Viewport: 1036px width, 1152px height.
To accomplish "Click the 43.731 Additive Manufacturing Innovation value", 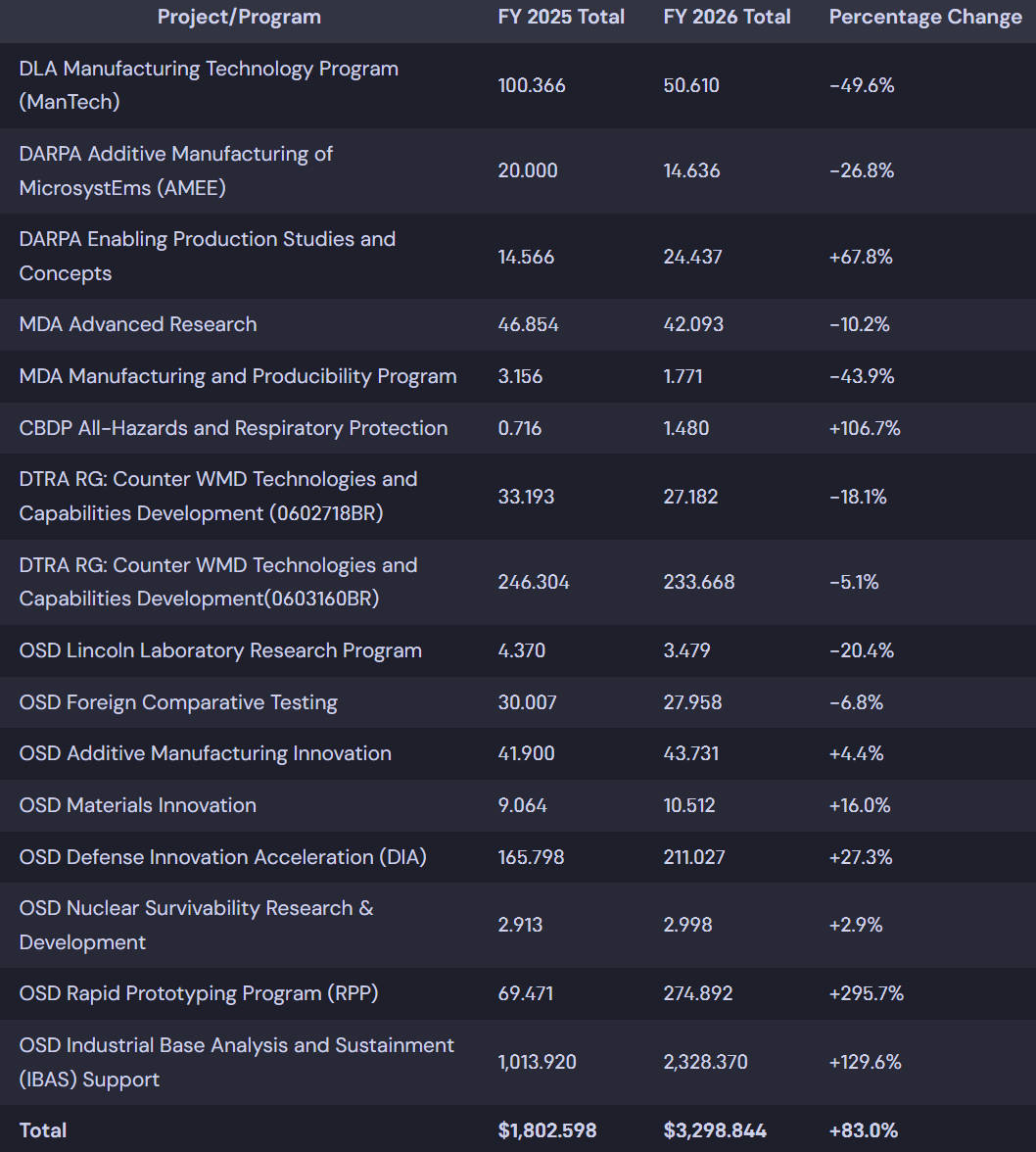I will [691, 753].
